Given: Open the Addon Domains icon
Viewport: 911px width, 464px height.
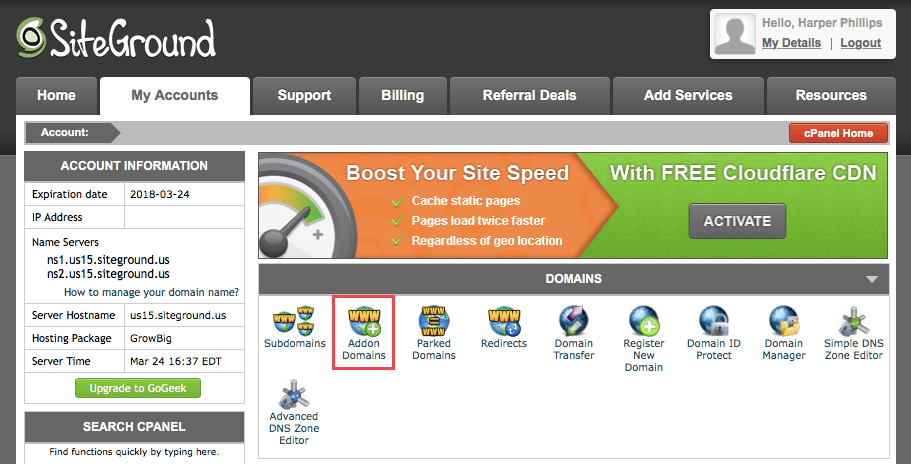Looking at the screenshot, I should click(x=364, y=321).
